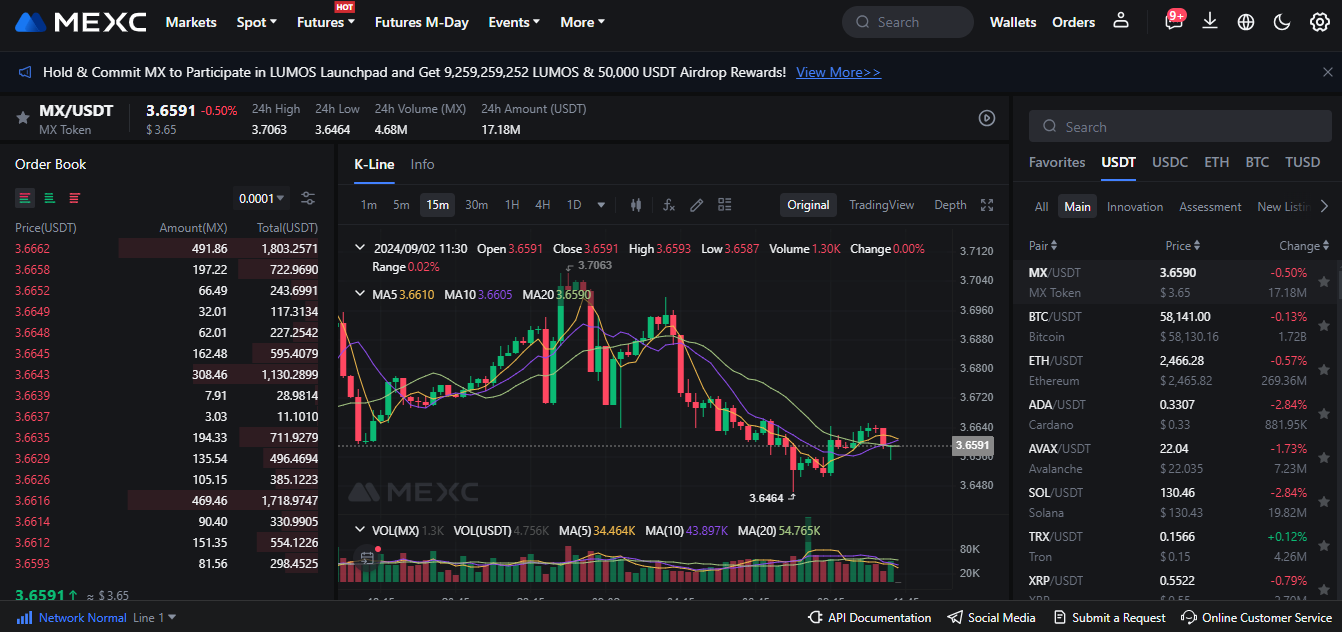1342x632 pixels.
Task: Open the Futures dropdown menu
Action: (326, 22)
